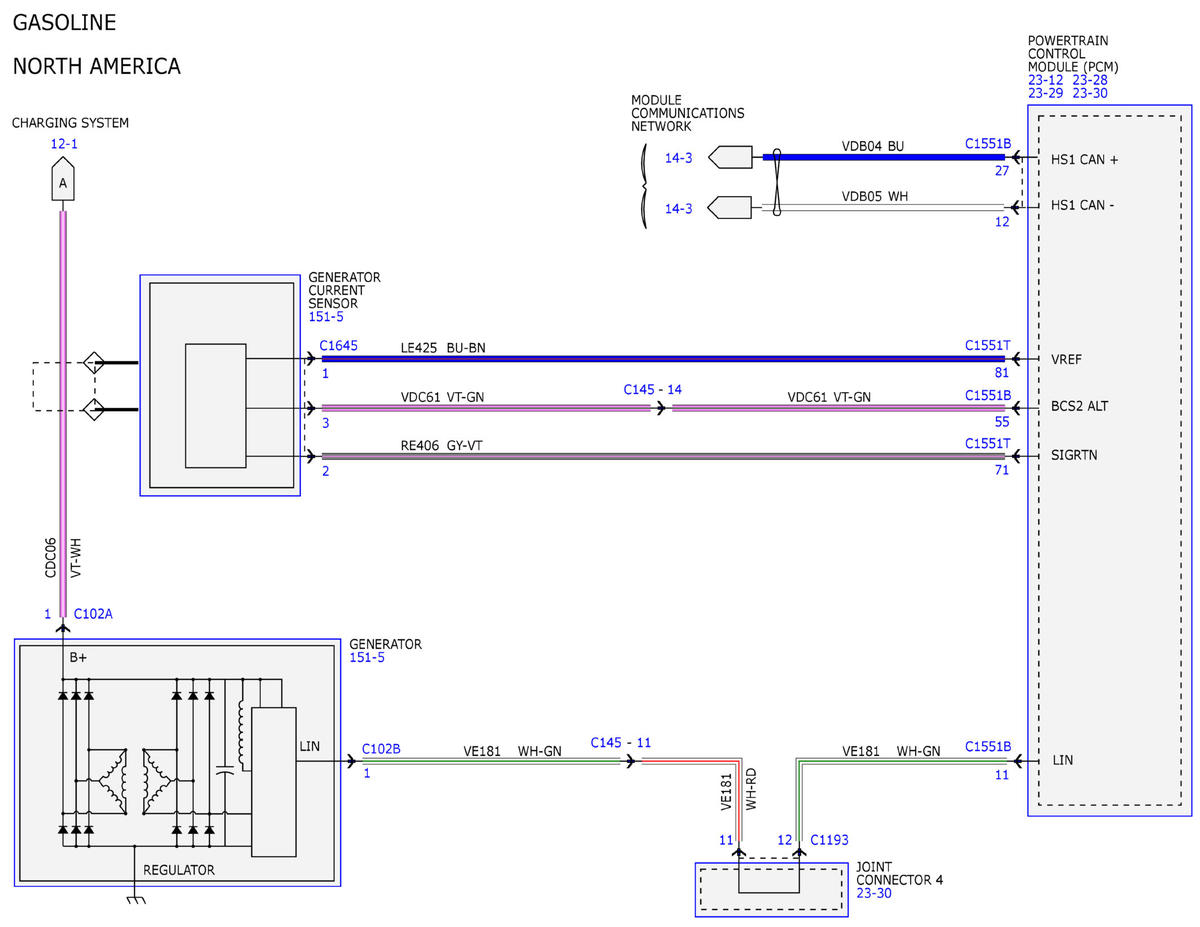The width and height of the screenshot is (1200, 927).
Task: Click the ground symbol below the regulator
Action: [135, 899]
